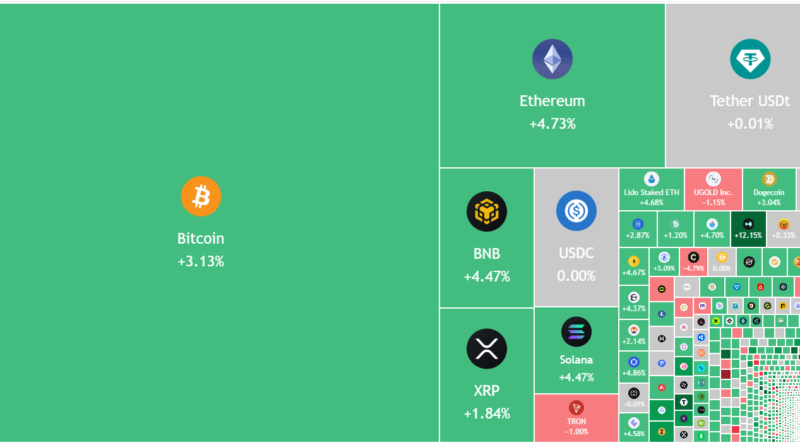Select Bitcoin's +3.13% change value
800x445 pixels.
click(200, 261)
